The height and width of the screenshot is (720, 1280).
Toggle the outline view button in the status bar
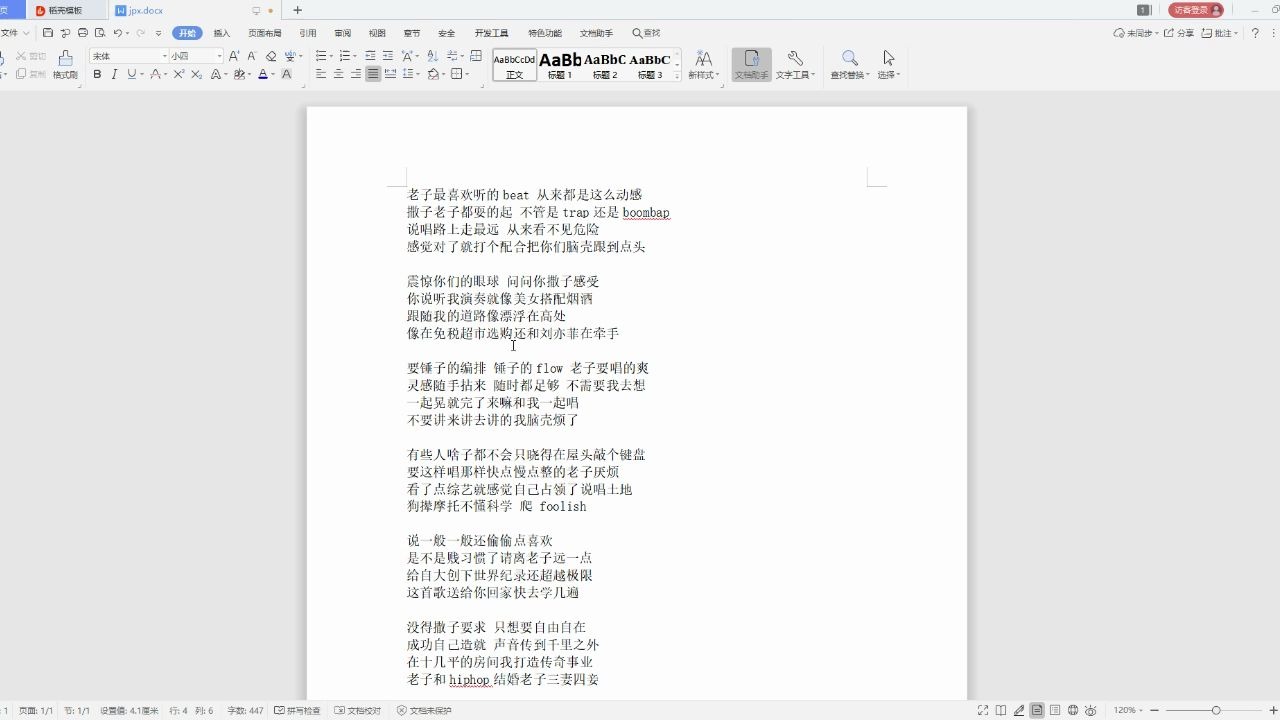pos(1055,710)
